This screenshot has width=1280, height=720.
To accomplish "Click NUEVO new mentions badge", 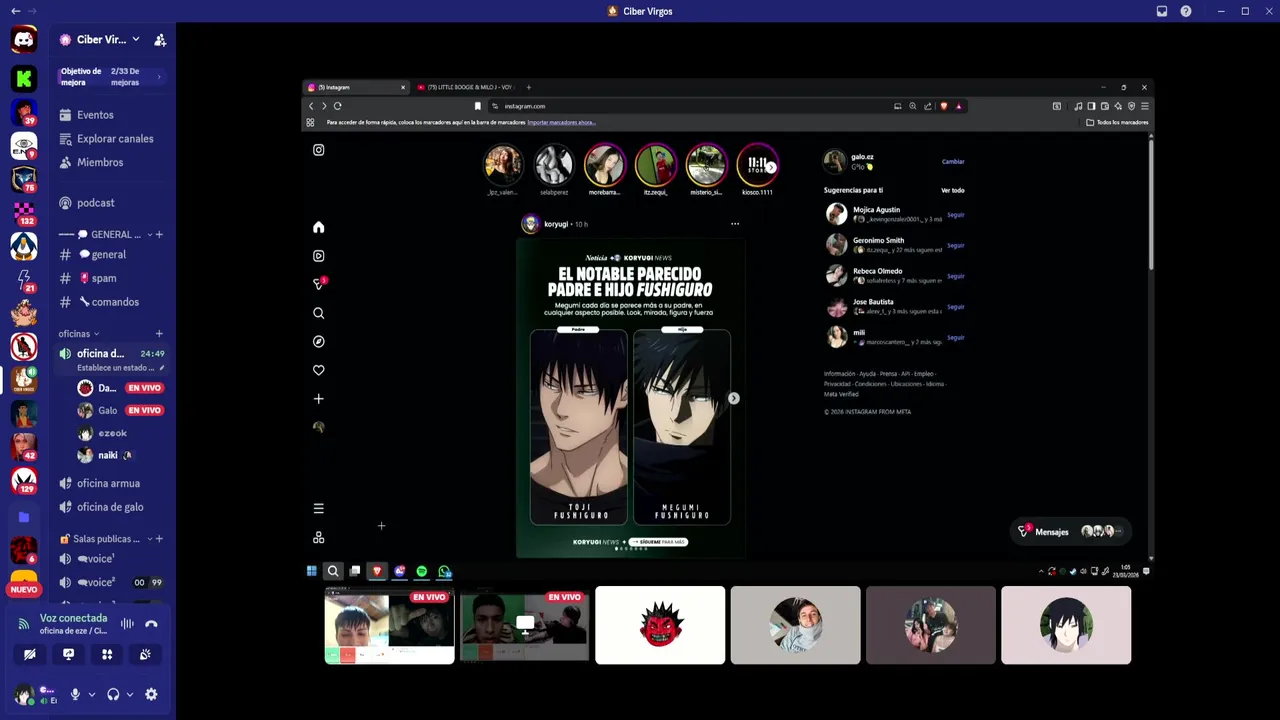I will pos(24,590).
